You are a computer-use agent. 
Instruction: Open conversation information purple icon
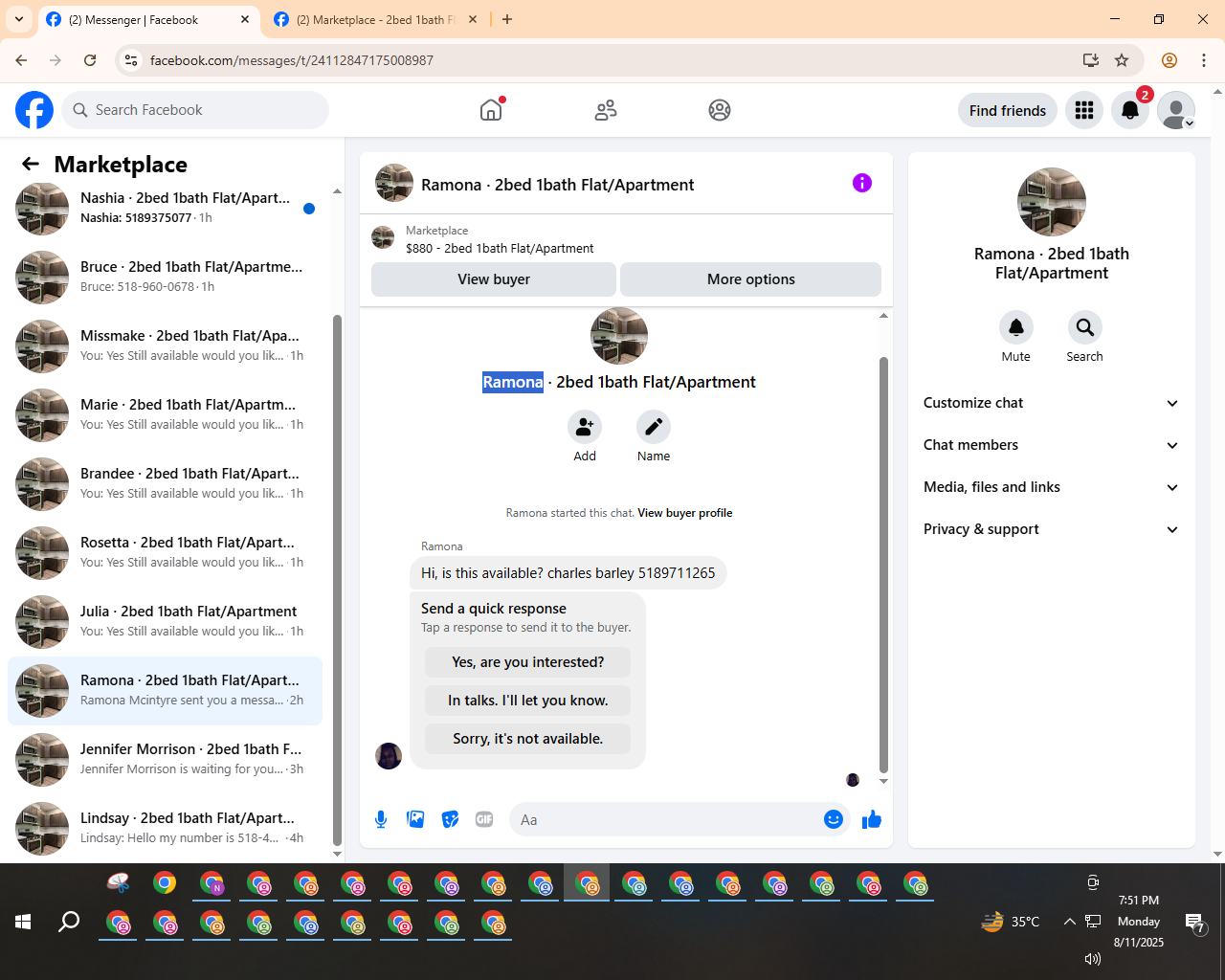862,183
